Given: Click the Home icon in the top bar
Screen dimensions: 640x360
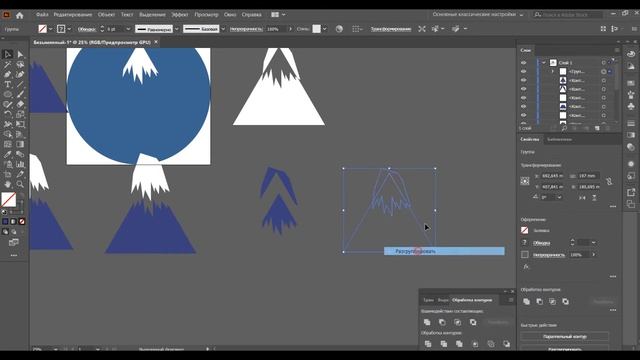Looking at the screenshot, I should [19, 15].
